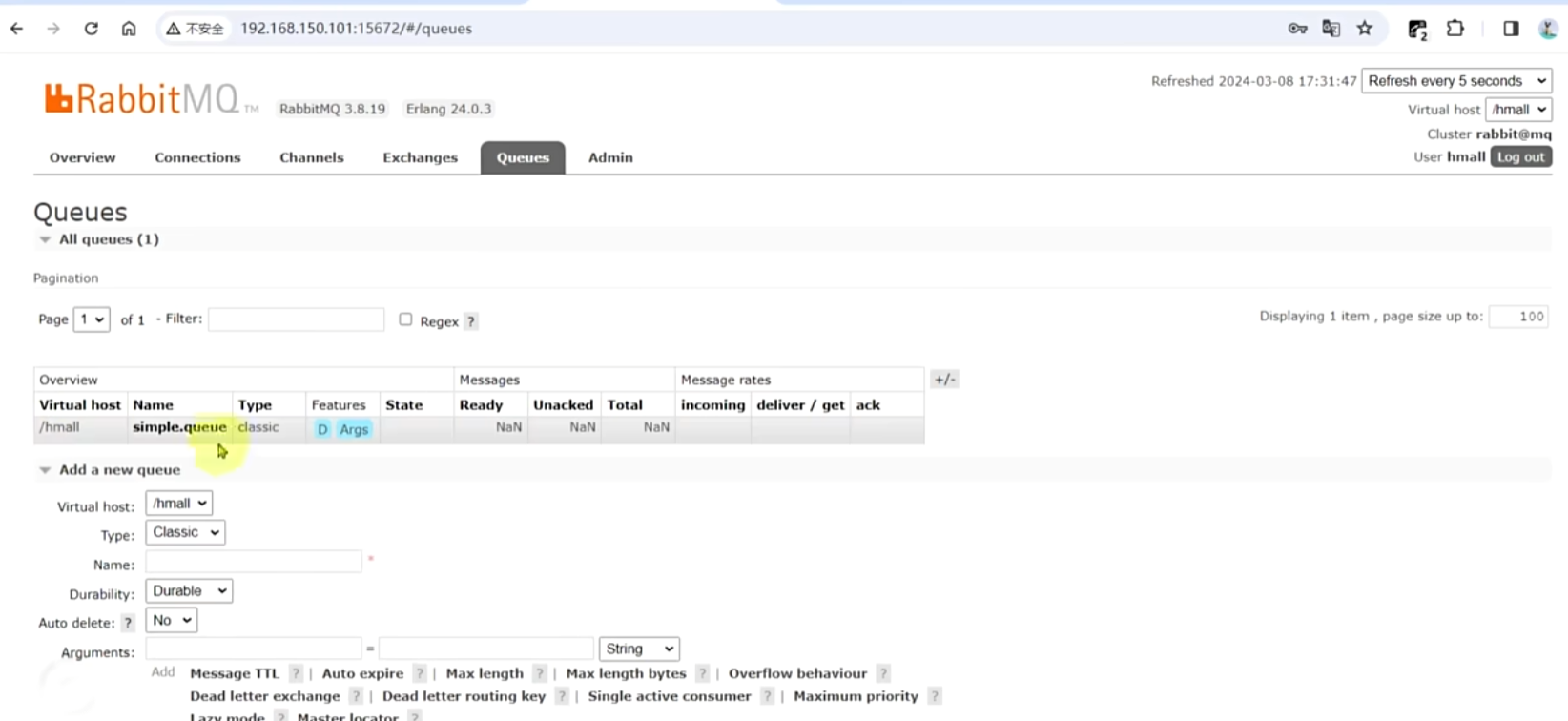Open the browser extensions puzzle icon
Viewport: 1568px width, 721px height.
pyautogui.click(x=1455, y=29)
